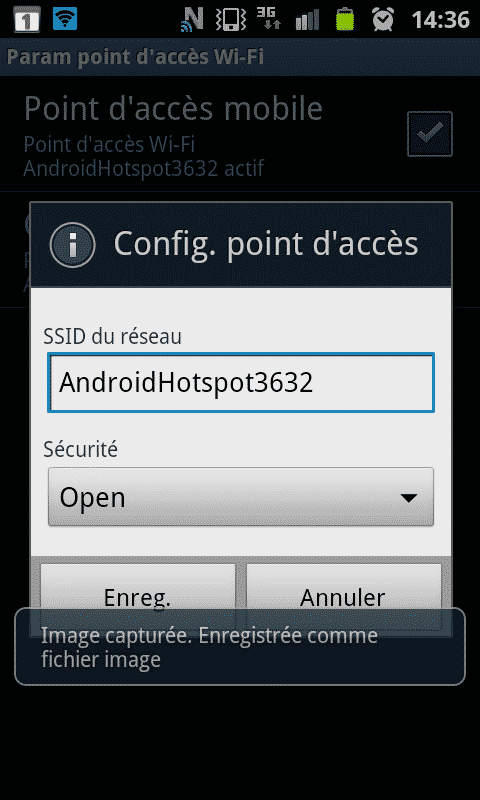480x800 pixels.
Task: Tap the Image capturée toast notification
Action: pos(240,647)
